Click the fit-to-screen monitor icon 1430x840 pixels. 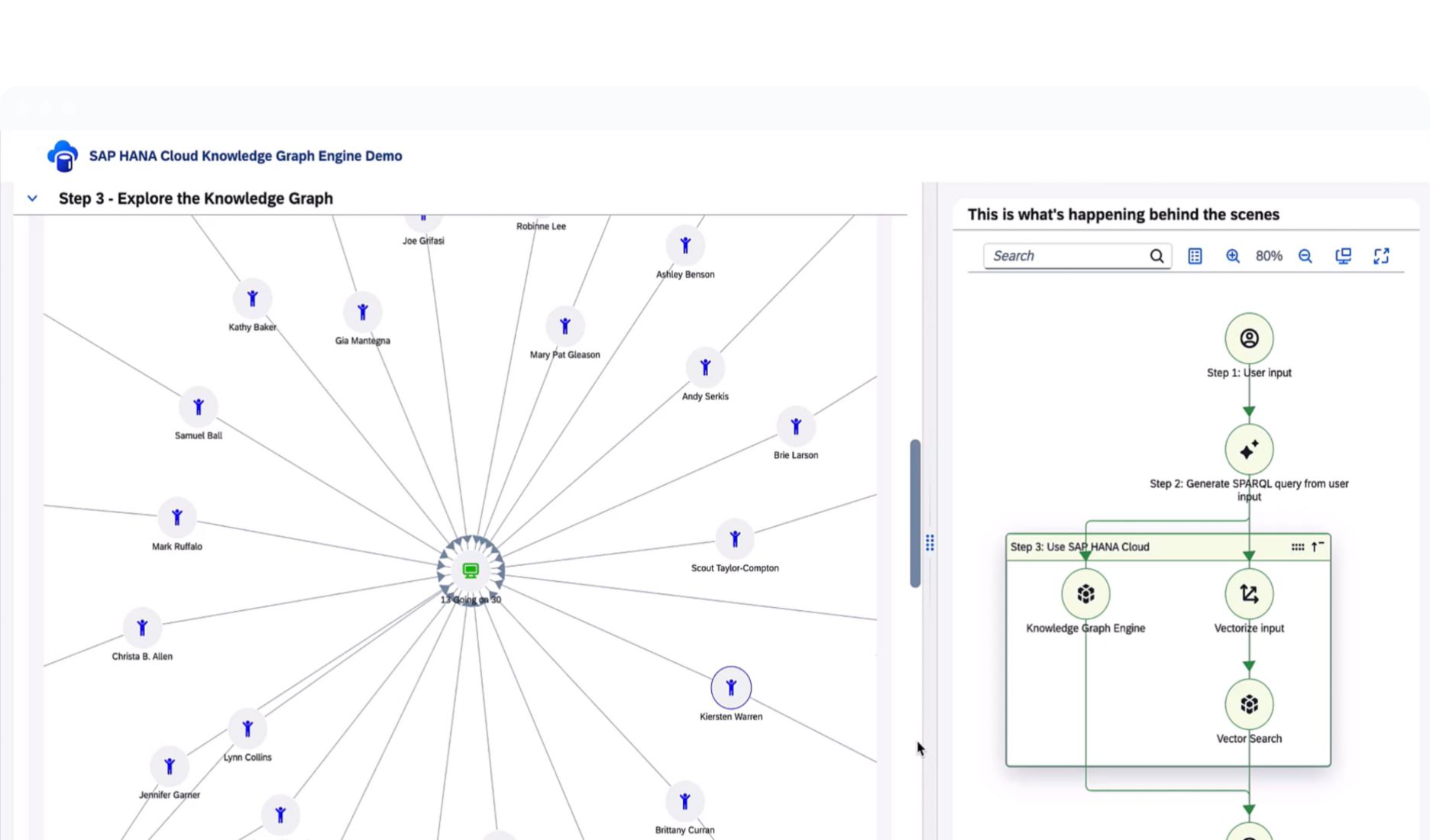pos(1343,256)
